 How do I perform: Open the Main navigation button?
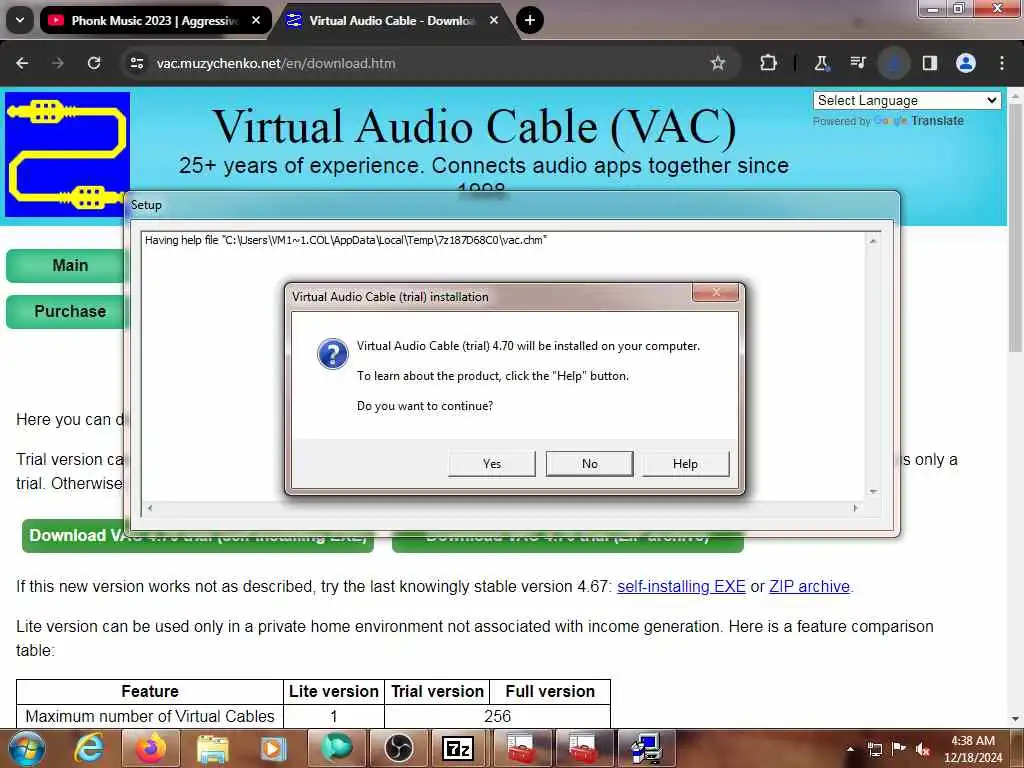click(65, 266)
